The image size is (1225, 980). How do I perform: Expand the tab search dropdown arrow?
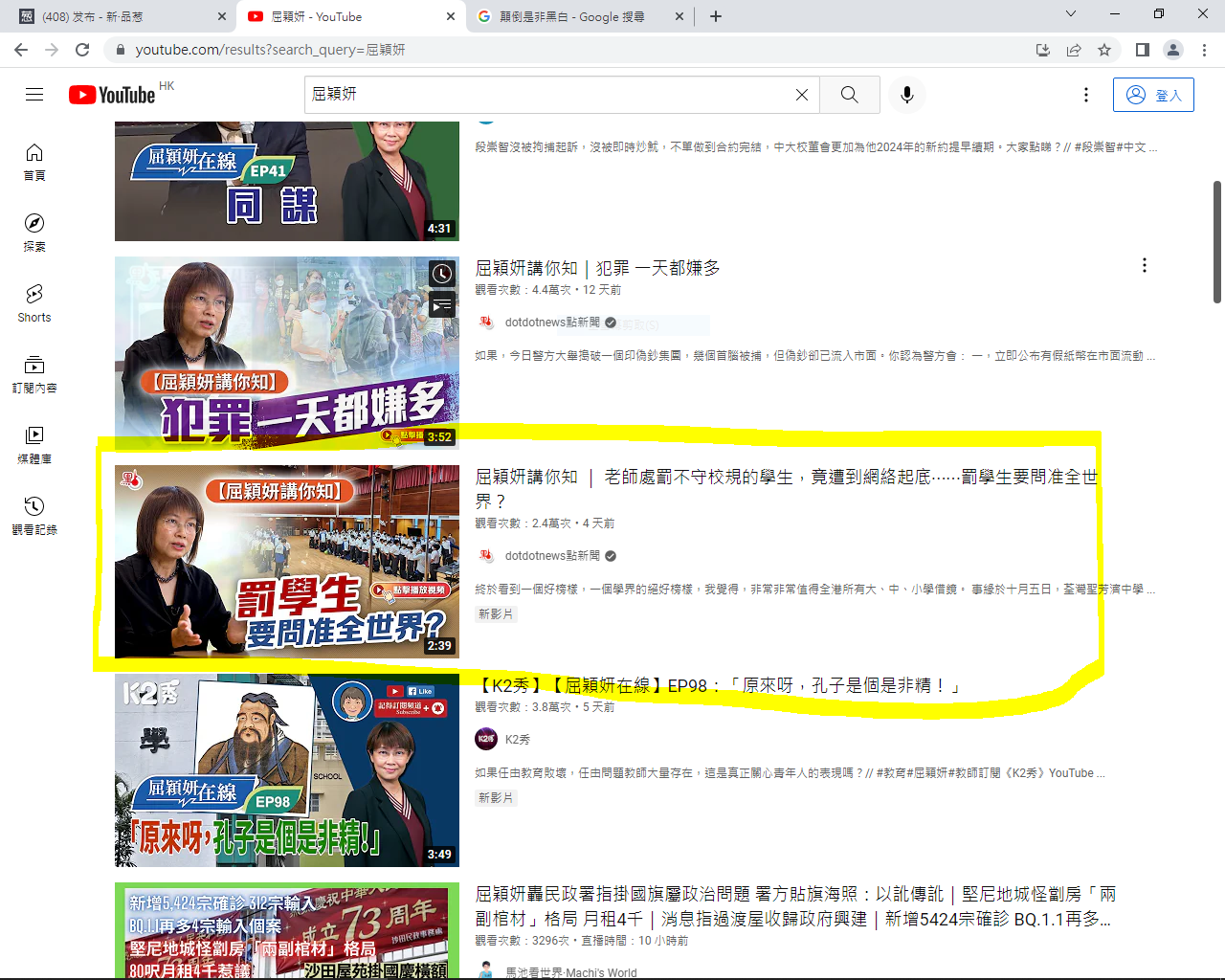[x=1071, y=13]
